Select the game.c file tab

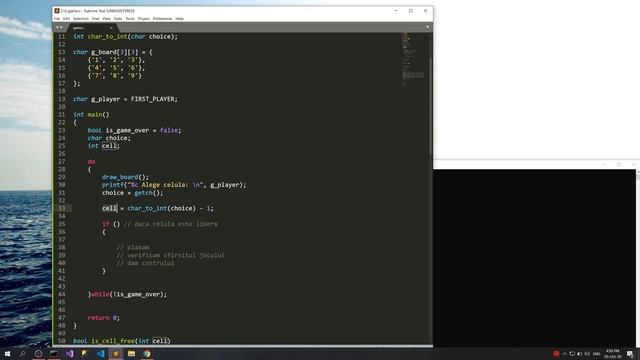coord(92,28)
